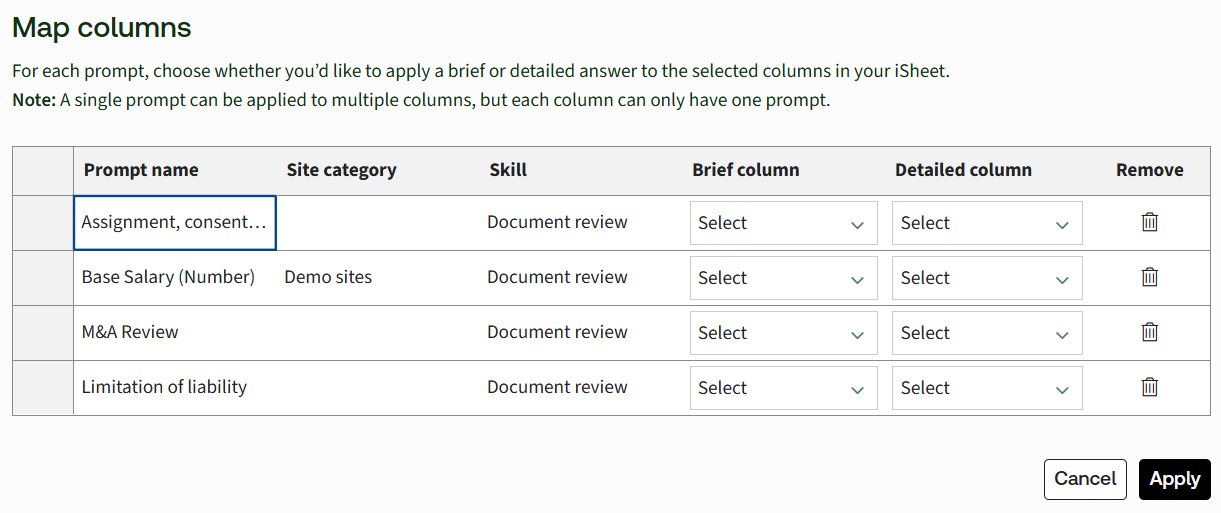The height and width of the screenshot is (513, 1221).
Task: Choose Brief column for M&A Review
Action: [783, 333]
